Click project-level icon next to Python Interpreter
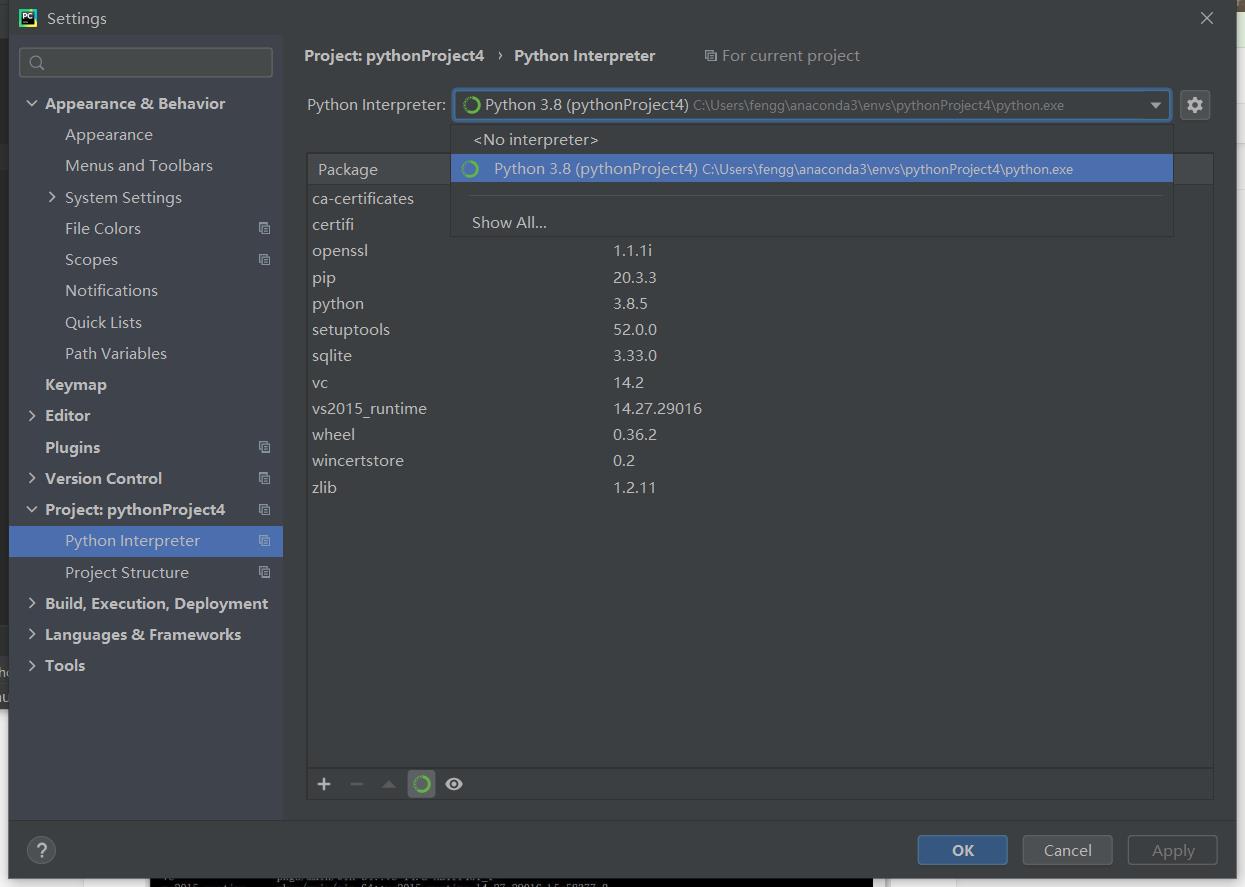 click(264, 540)
